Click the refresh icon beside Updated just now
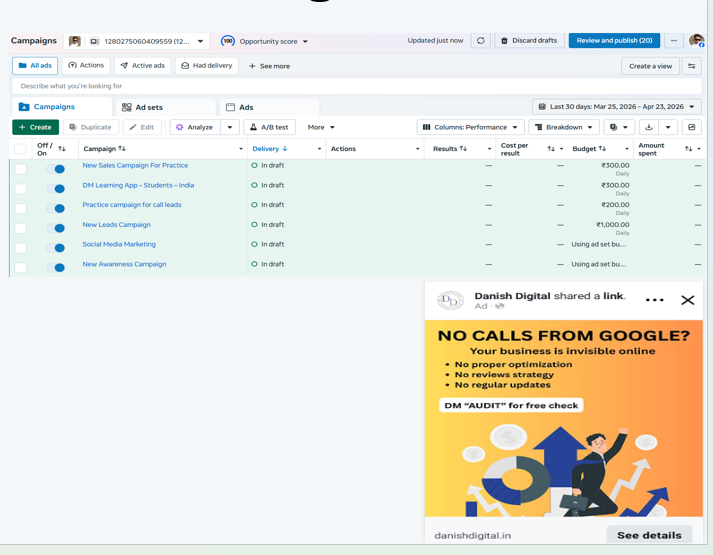 click(481, 40)
